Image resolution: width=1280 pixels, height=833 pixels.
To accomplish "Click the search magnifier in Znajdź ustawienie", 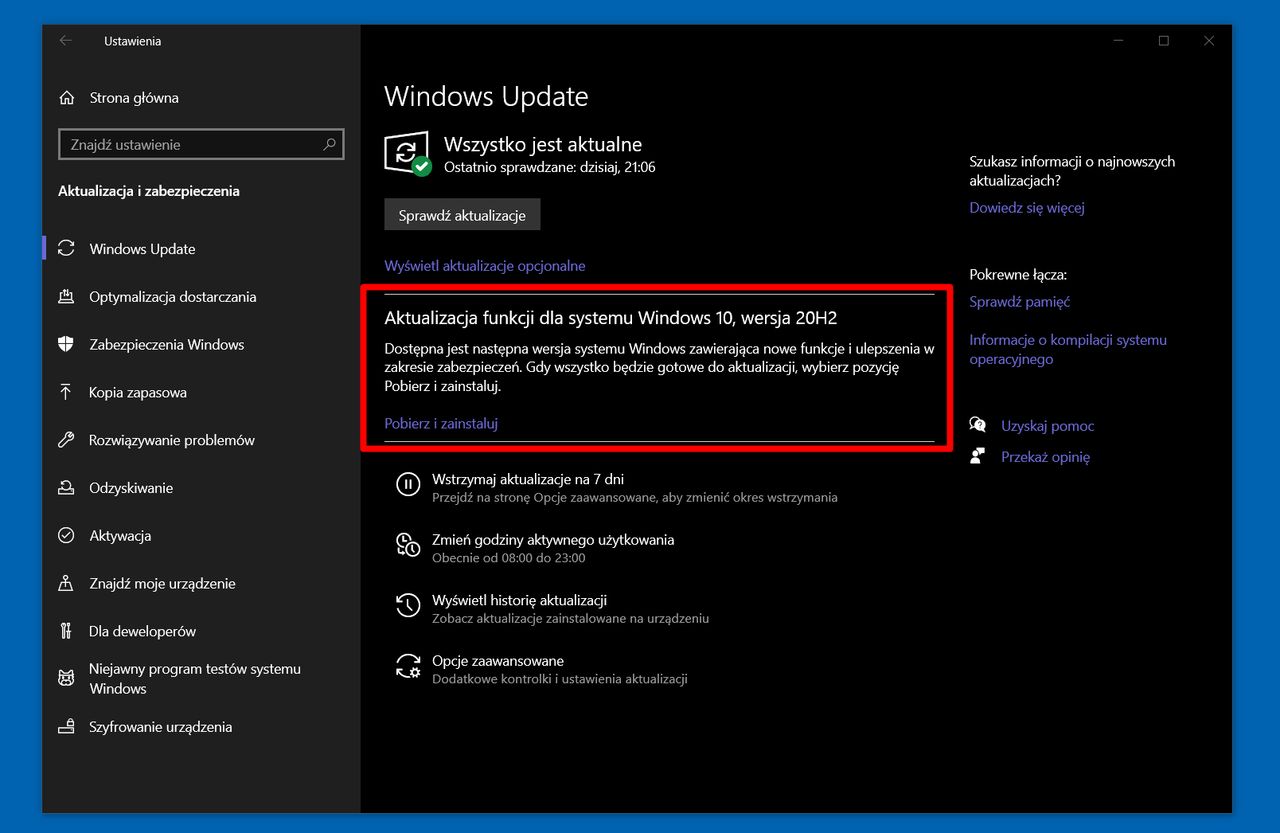I will click(x=329, y=144).
